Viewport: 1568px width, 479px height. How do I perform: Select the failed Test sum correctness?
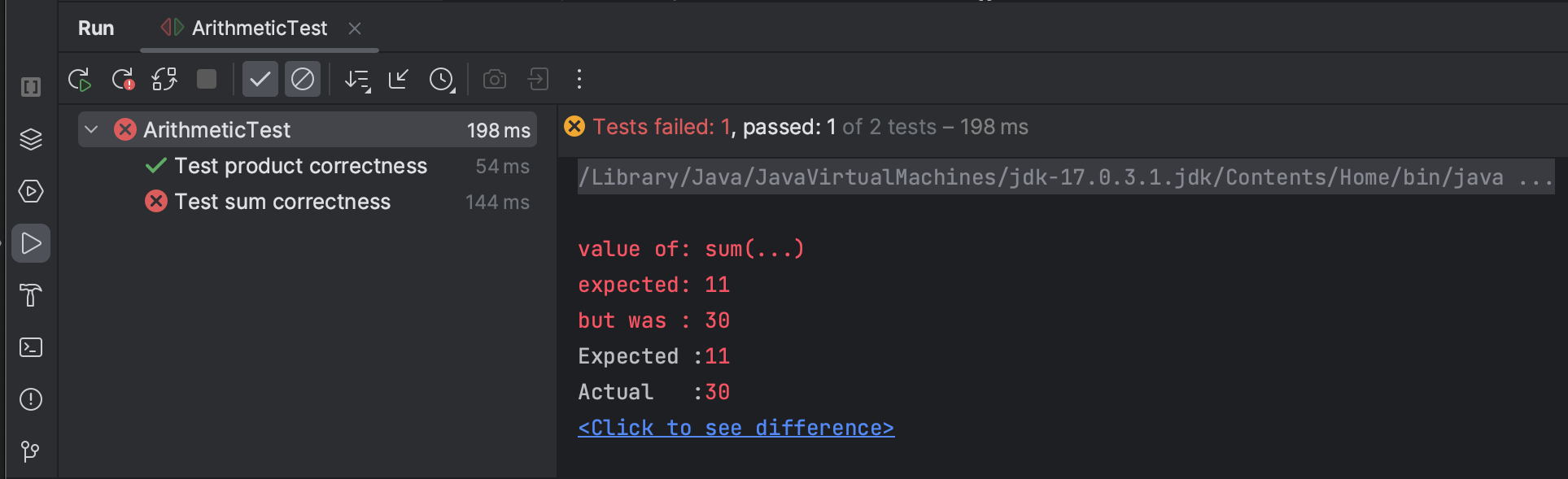(x=282, y=202)
